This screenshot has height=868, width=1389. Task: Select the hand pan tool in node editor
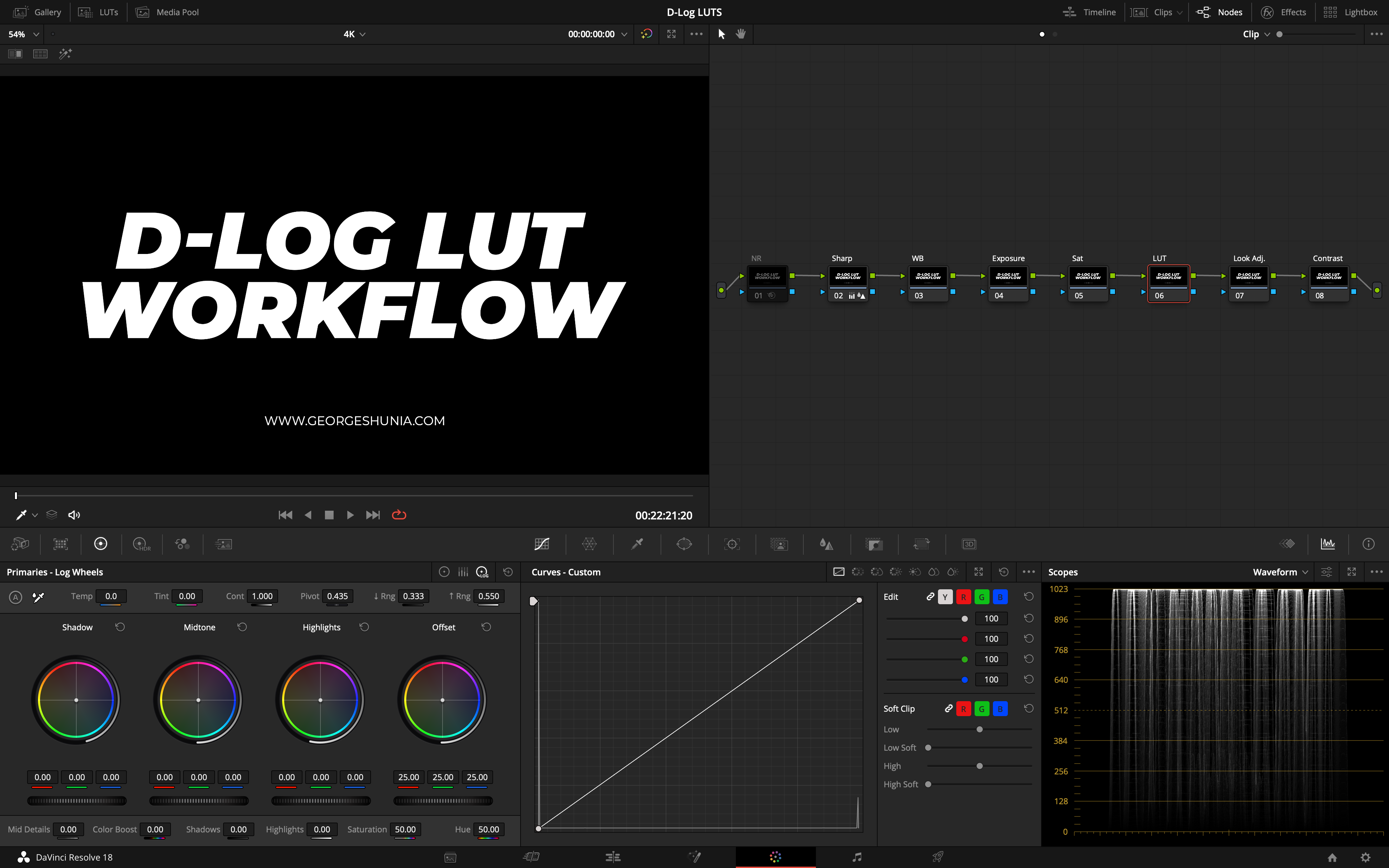(x=741, y=34)
